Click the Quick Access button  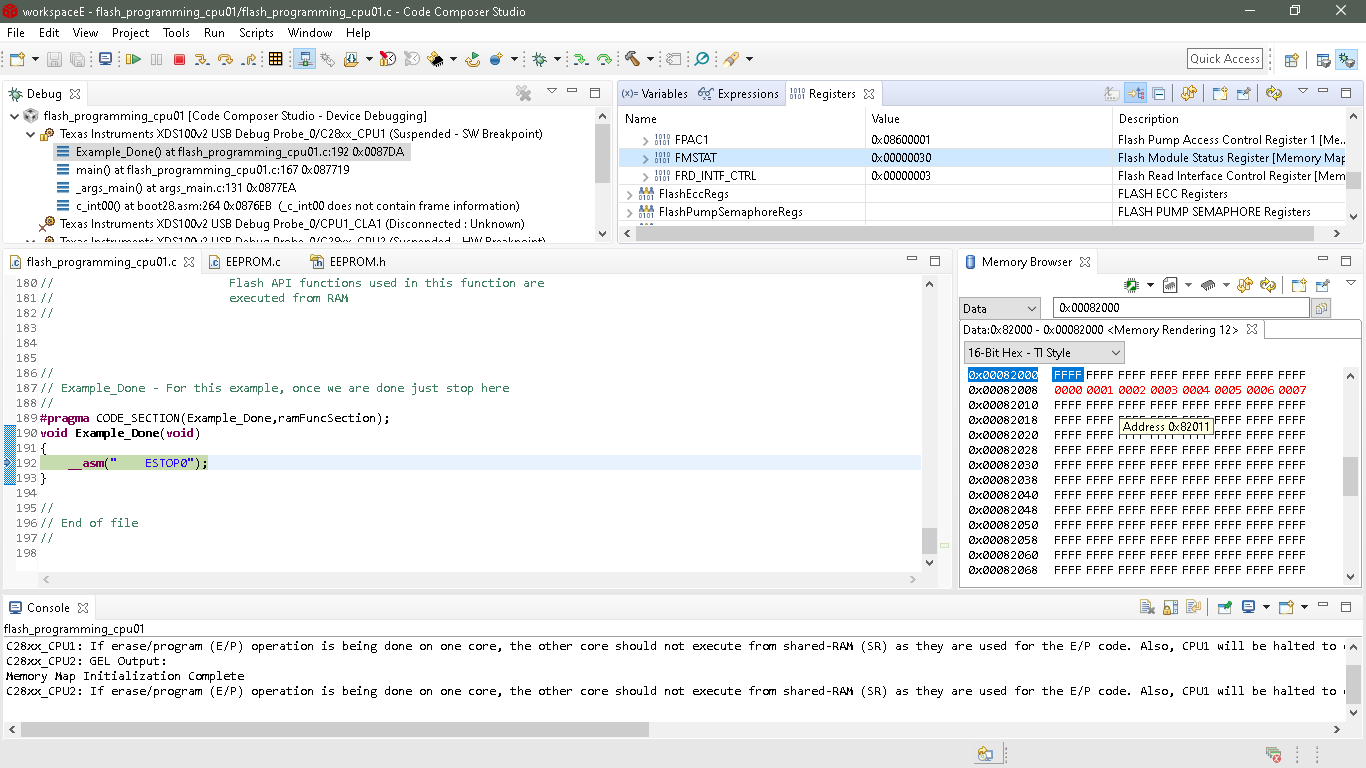(1224, 58)
